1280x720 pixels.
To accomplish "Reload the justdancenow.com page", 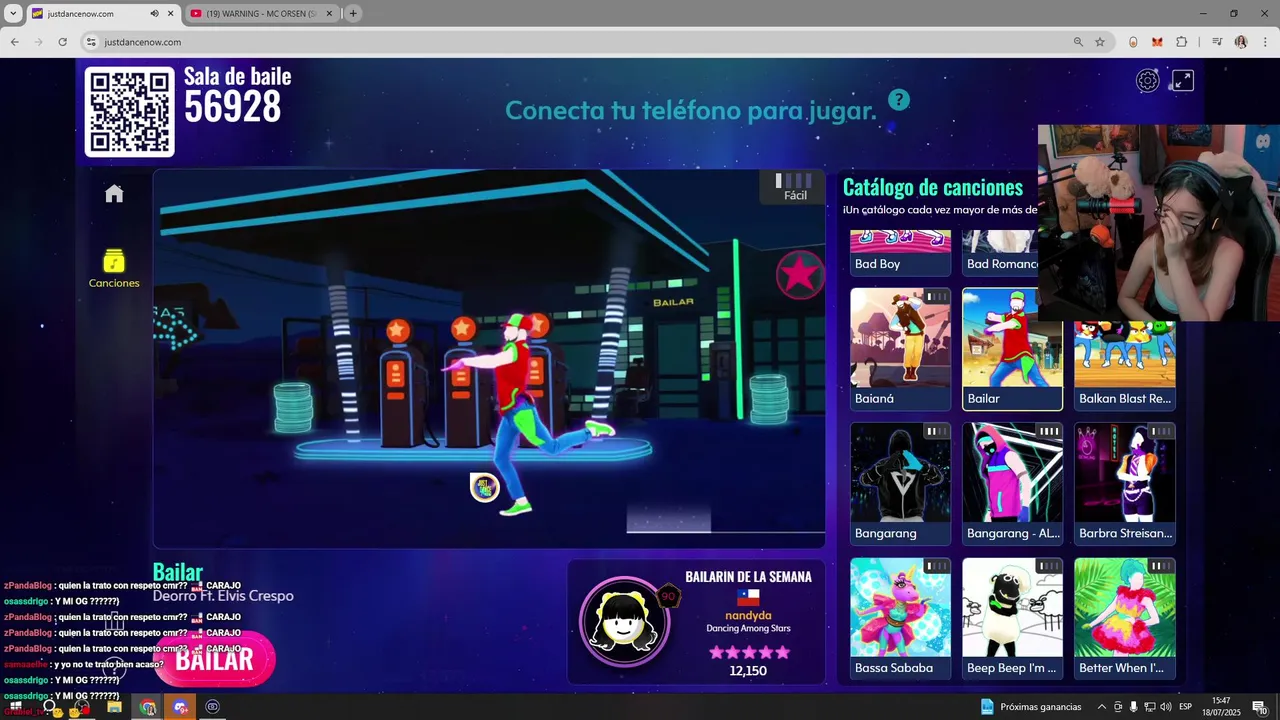I will tap(62, 42).
